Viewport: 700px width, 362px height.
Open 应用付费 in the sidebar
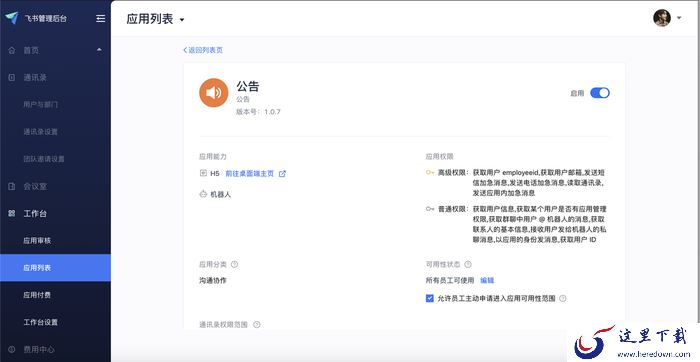point(37,295)
